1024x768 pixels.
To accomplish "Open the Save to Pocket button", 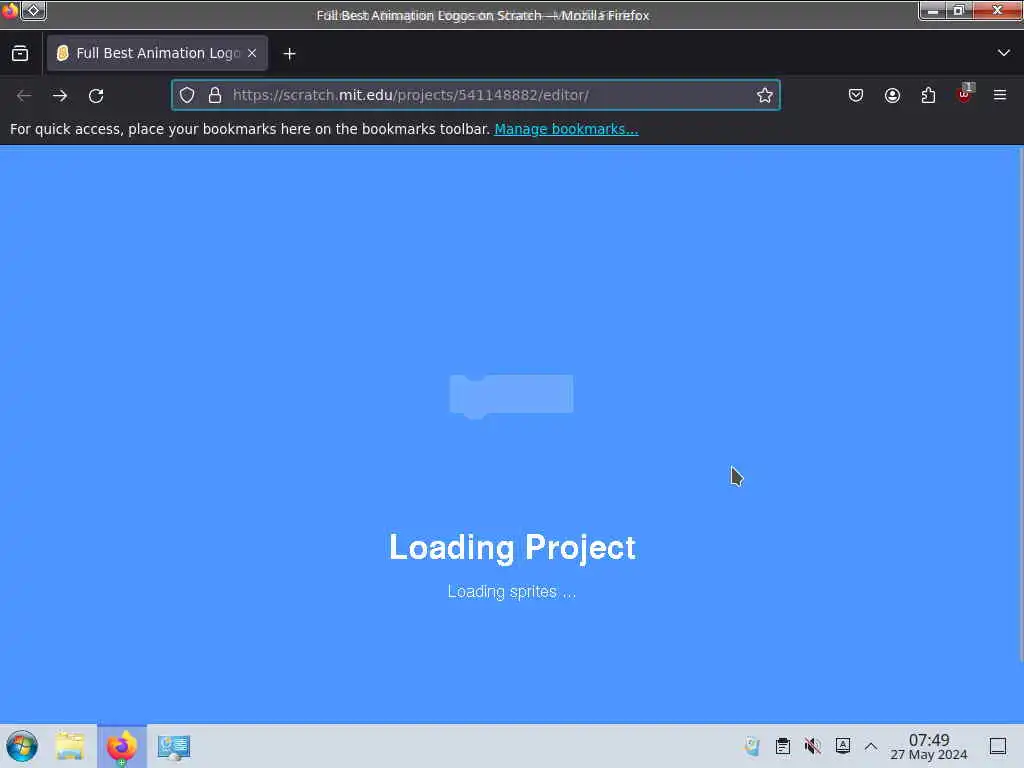I will pyautogui.click(x=856, y=95).
